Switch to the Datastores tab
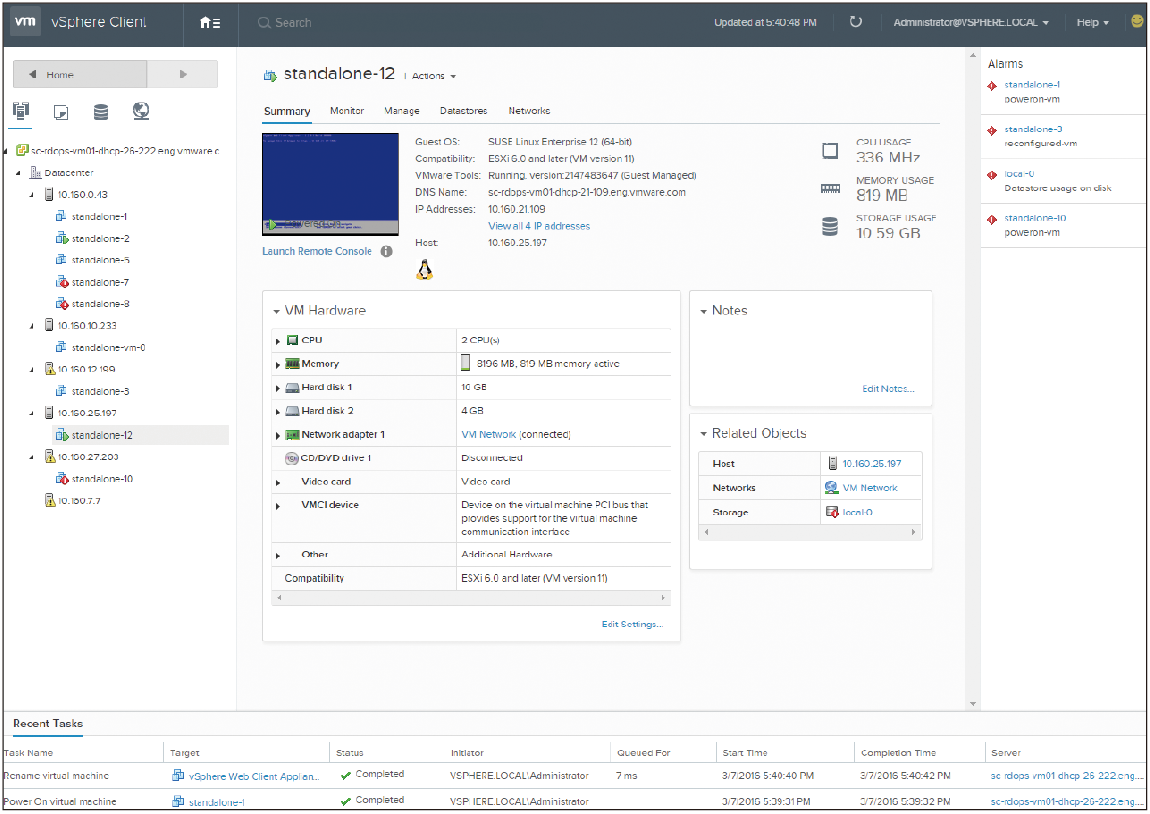 click(x=464, y=111)
